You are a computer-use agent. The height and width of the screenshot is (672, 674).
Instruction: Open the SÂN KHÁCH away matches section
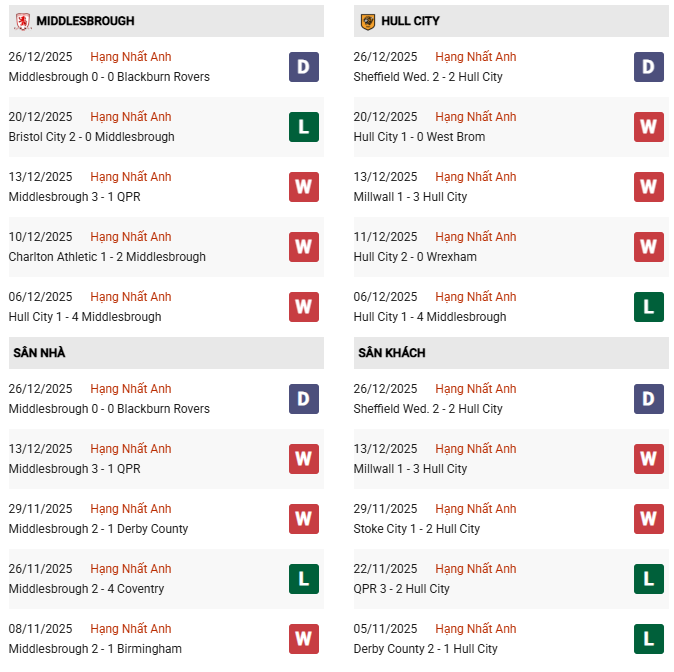[x=391, y=353]
